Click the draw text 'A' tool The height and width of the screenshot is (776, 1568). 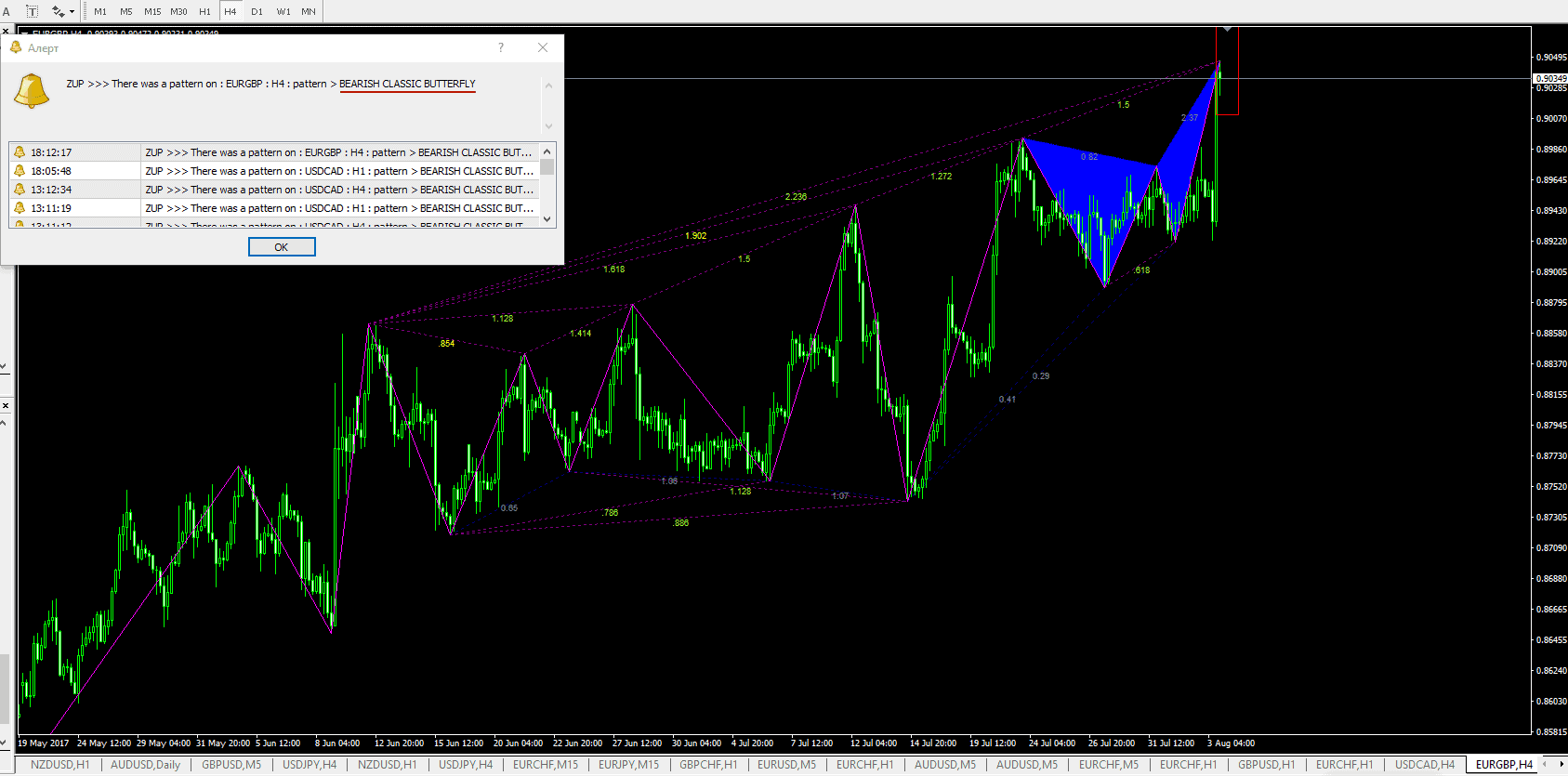7,11
